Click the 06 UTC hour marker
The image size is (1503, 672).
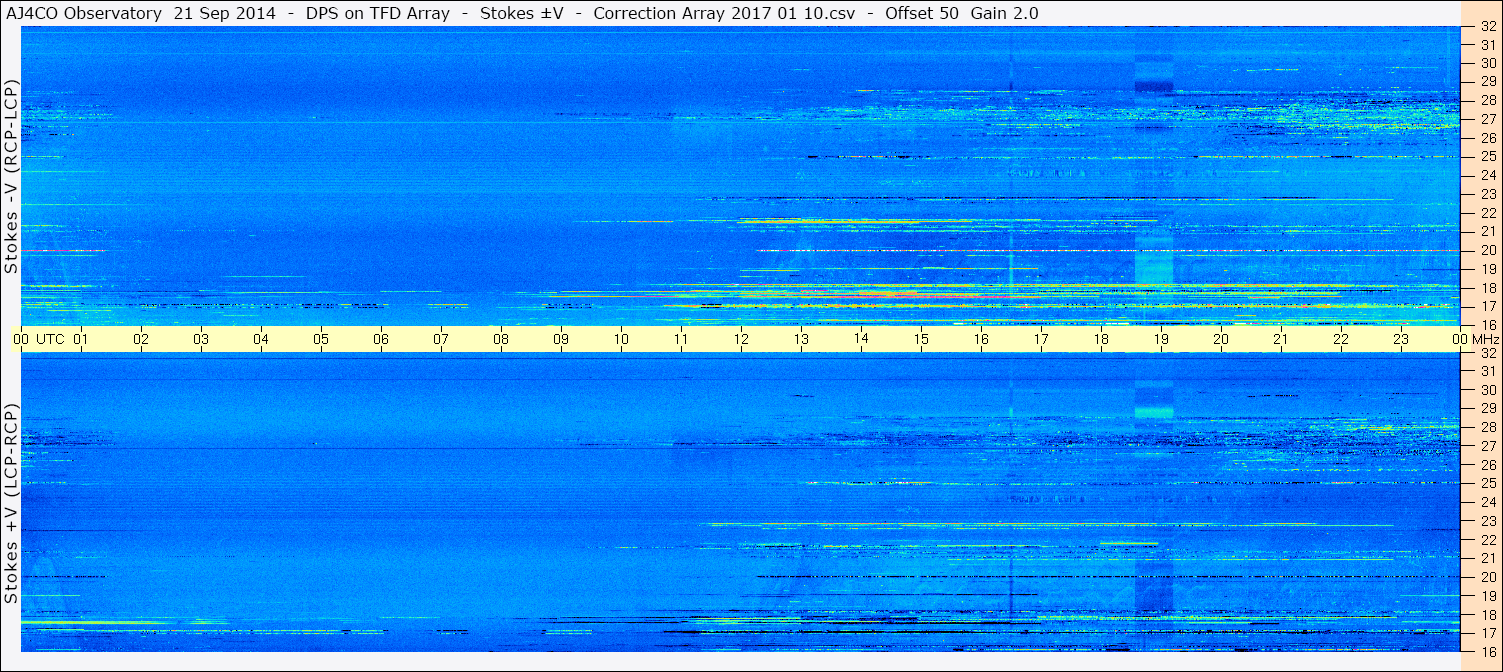click(381, 339)
